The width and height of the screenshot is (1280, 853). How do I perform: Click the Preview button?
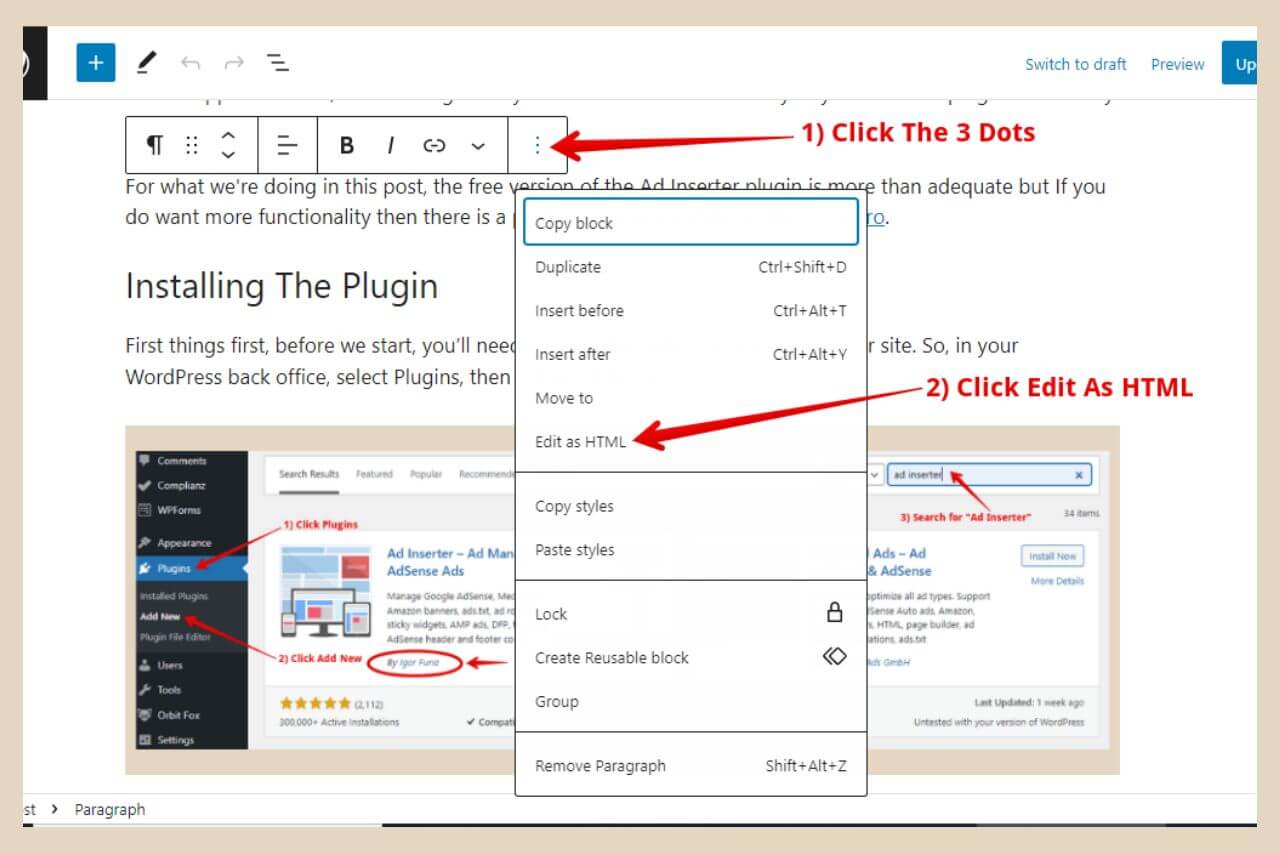click(1177, 64)
